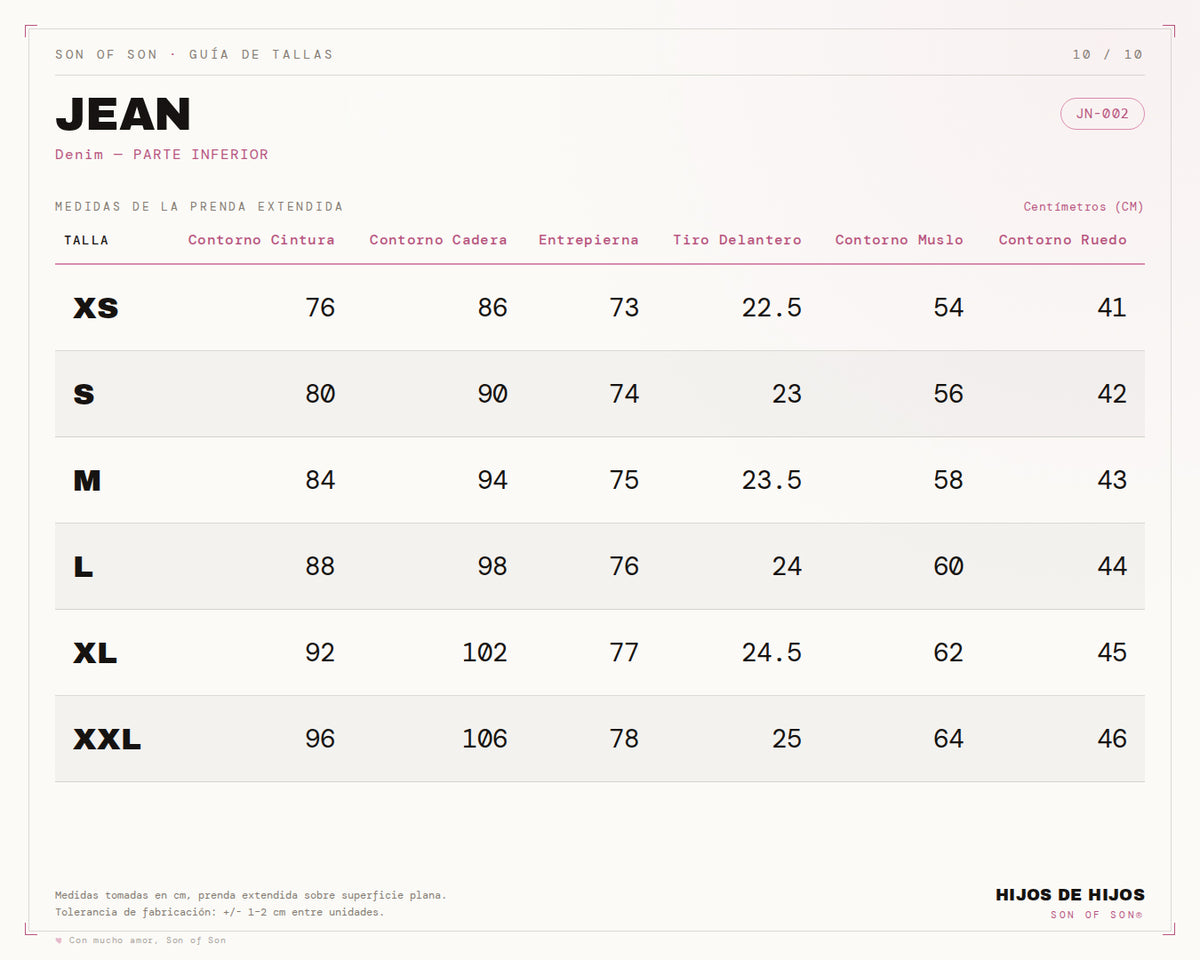Select the XXL size row label
The image size is (1200, 960).
click(107, 740)
